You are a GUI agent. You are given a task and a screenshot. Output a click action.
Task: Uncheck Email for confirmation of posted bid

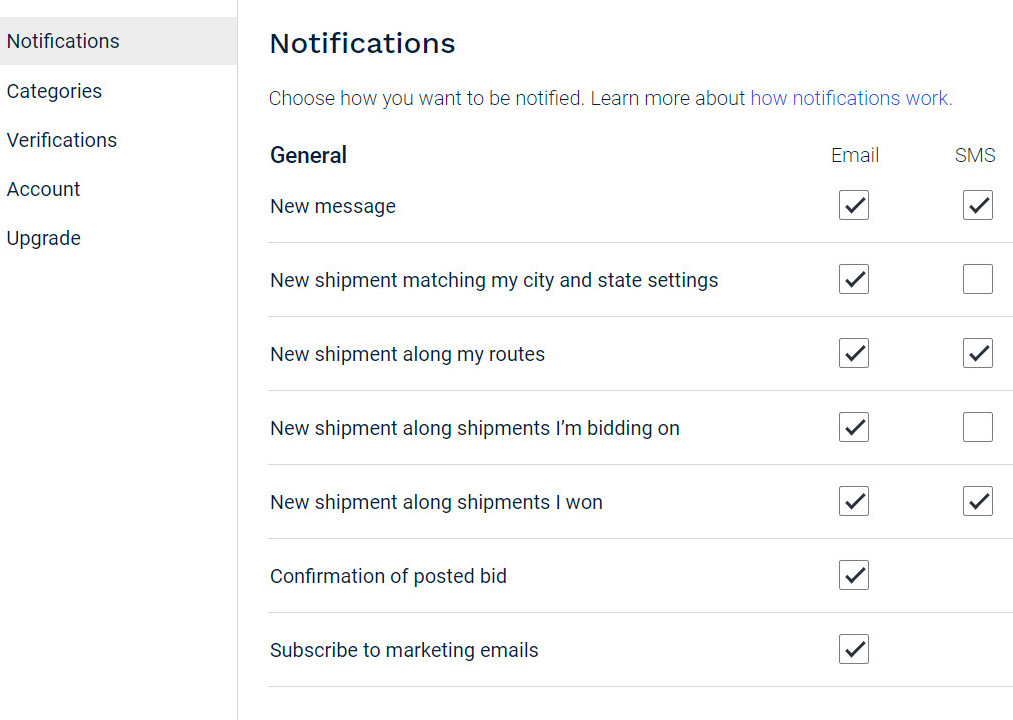point(854,576)
